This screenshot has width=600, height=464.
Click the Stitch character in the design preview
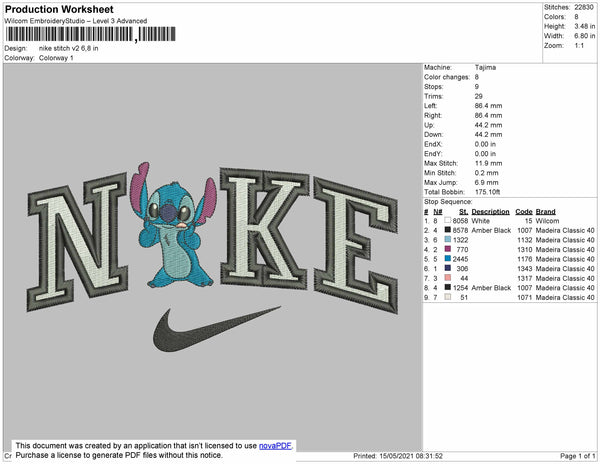point(174,226)
